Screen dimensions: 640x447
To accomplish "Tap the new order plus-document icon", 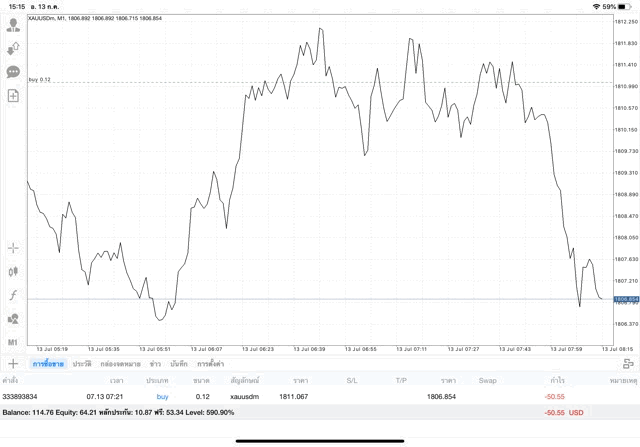I will [13, 96].
